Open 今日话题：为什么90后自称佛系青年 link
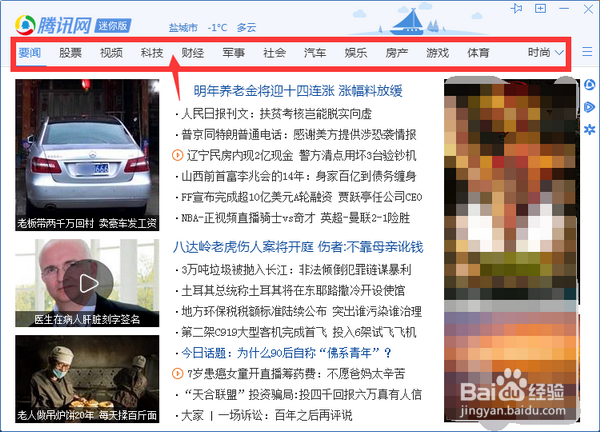This screenshot has height=432, width=600. pos(286,353)
